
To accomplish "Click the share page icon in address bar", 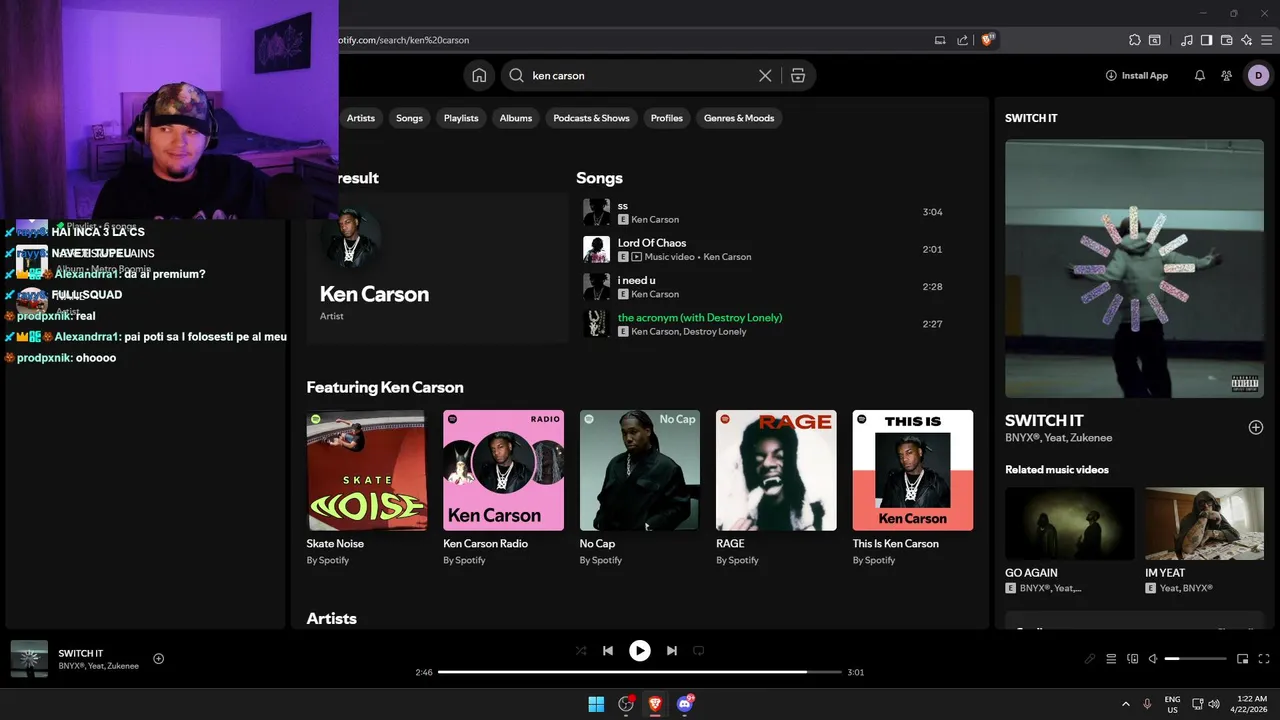I will [962, 40].
